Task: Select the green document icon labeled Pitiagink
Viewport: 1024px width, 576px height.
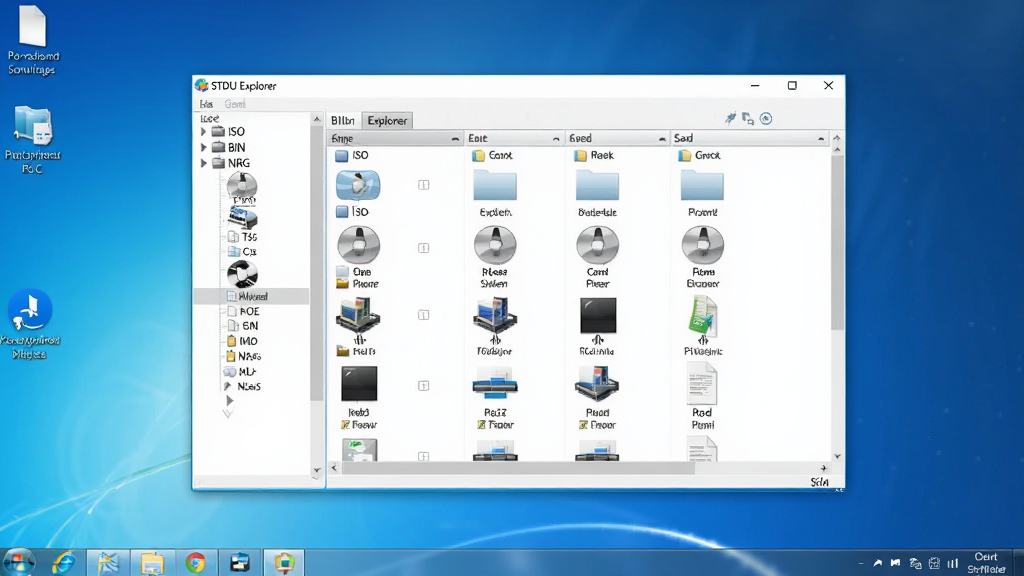Action: tap(702, 316)
